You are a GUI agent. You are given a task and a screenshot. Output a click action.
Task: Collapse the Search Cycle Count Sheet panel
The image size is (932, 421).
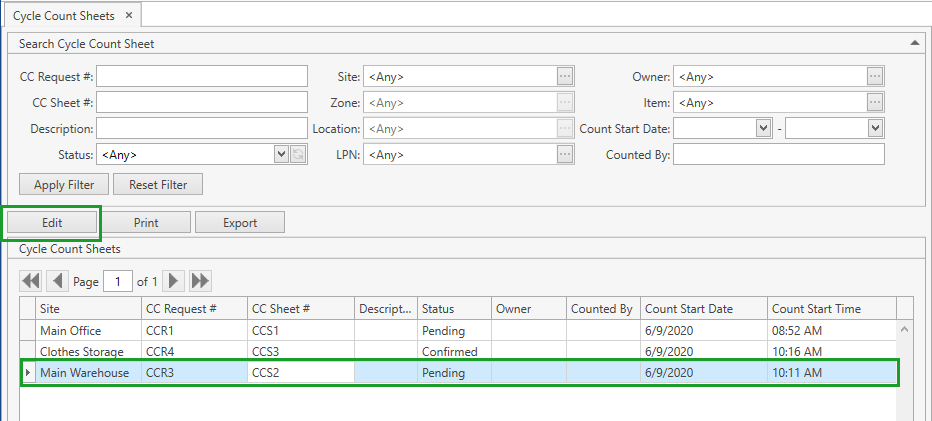[x=915, y=43]
